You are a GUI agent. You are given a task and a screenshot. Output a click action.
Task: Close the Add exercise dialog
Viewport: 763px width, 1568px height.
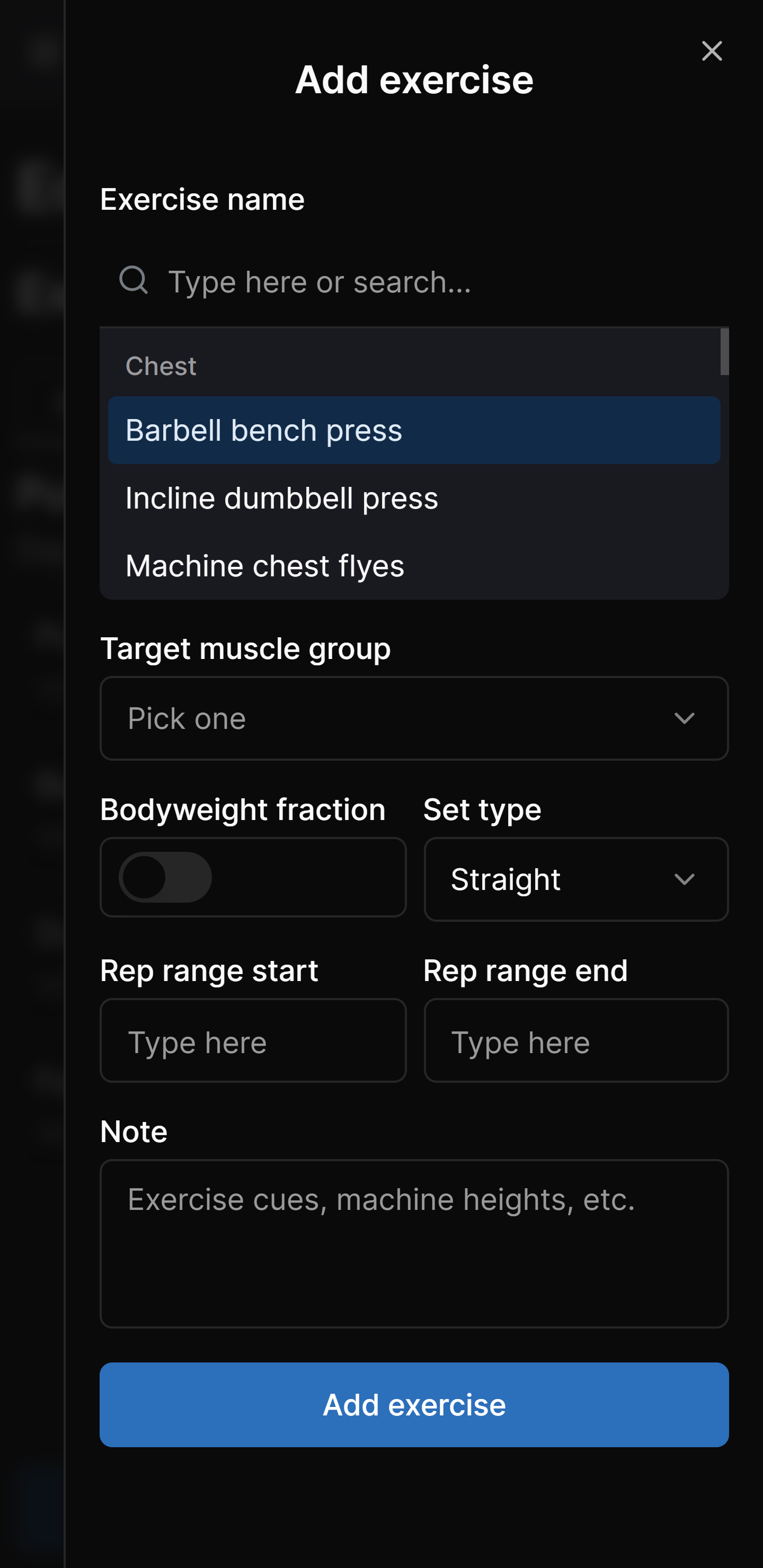coord(711,51)
